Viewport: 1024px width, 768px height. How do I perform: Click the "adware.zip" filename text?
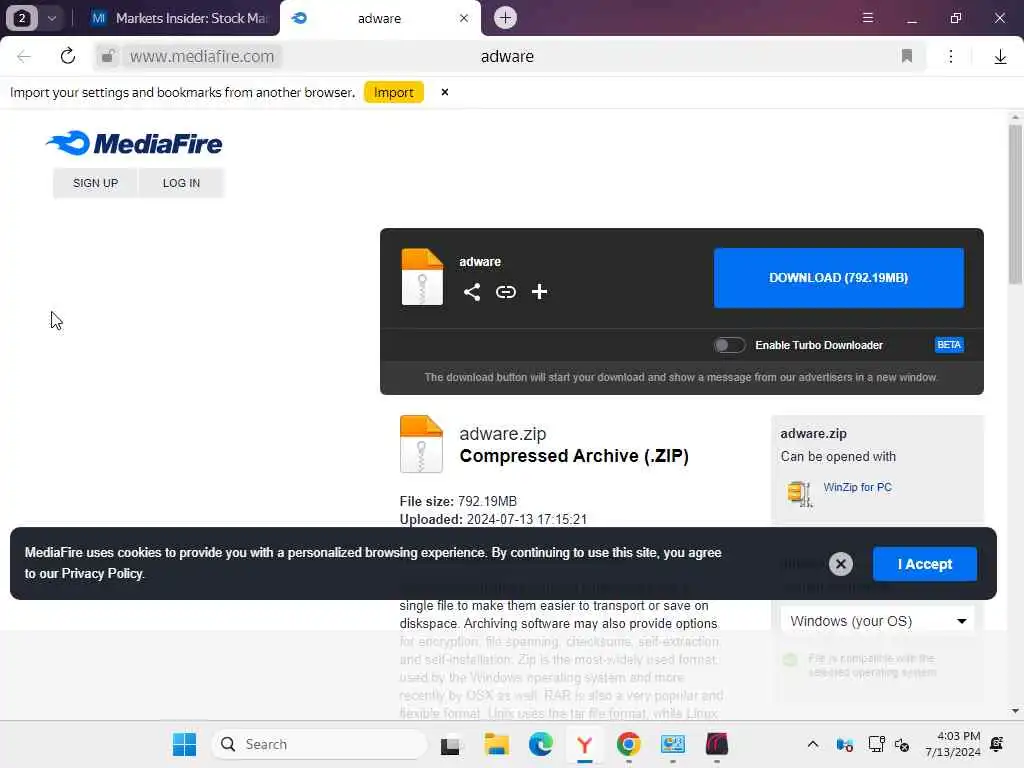[x=502, y=434]
